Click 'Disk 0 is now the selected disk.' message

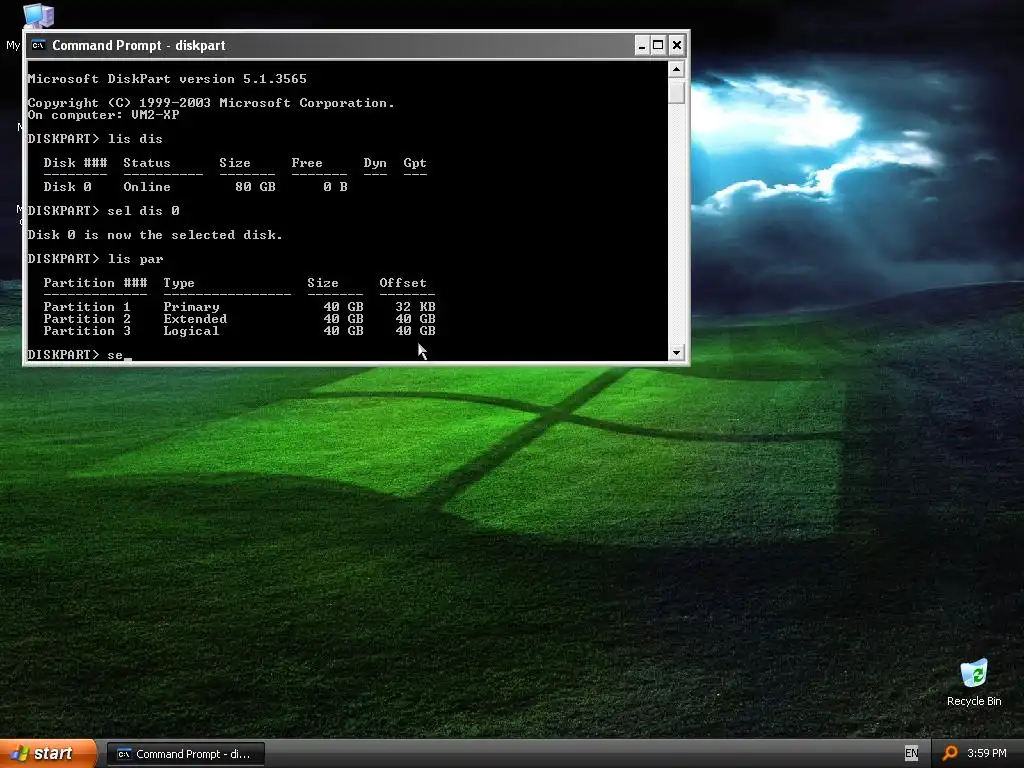155,235
